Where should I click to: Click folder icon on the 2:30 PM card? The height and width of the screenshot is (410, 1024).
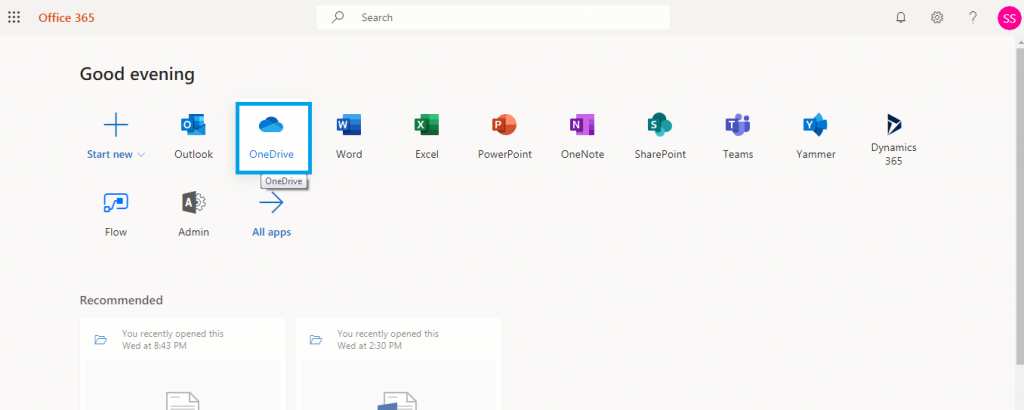click(x=315, y=339)
